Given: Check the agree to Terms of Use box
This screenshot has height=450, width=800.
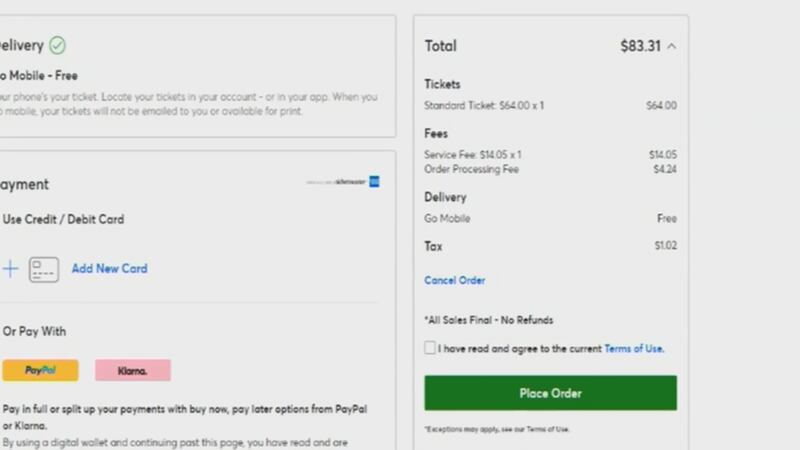Looking at the screenshot, I should 430,348.
